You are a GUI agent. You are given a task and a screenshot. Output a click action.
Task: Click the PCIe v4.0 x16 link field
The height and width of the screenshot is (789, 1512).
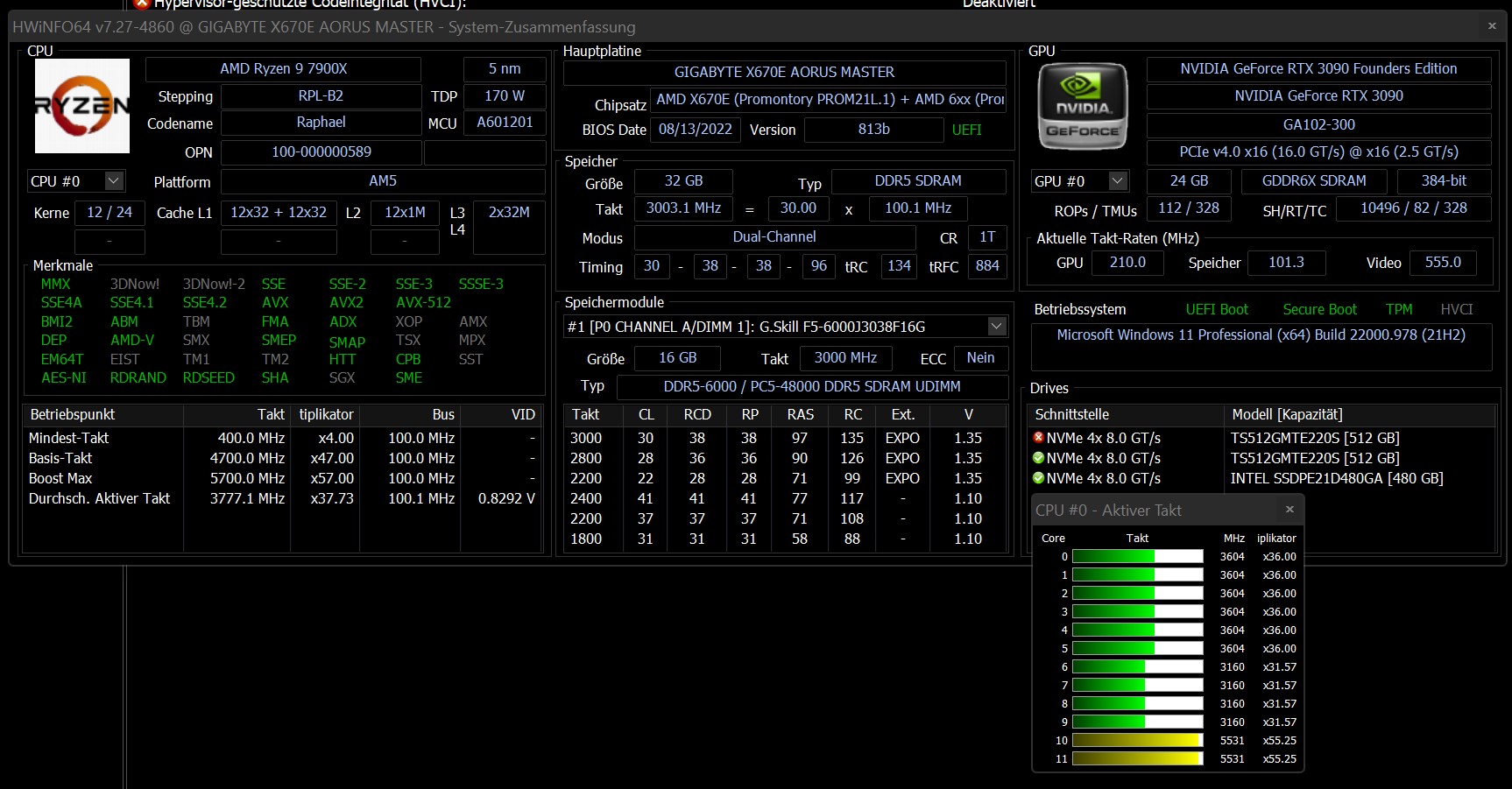pos(1318,152)
